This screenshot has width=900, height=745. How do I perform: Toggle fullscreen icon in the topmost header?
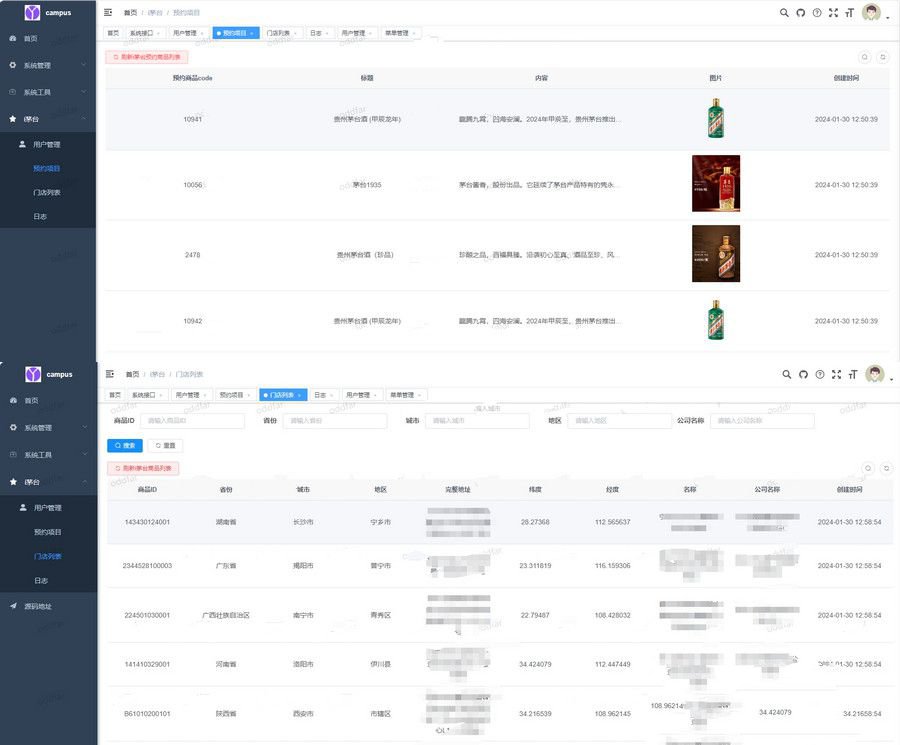[x=834, y=12]
